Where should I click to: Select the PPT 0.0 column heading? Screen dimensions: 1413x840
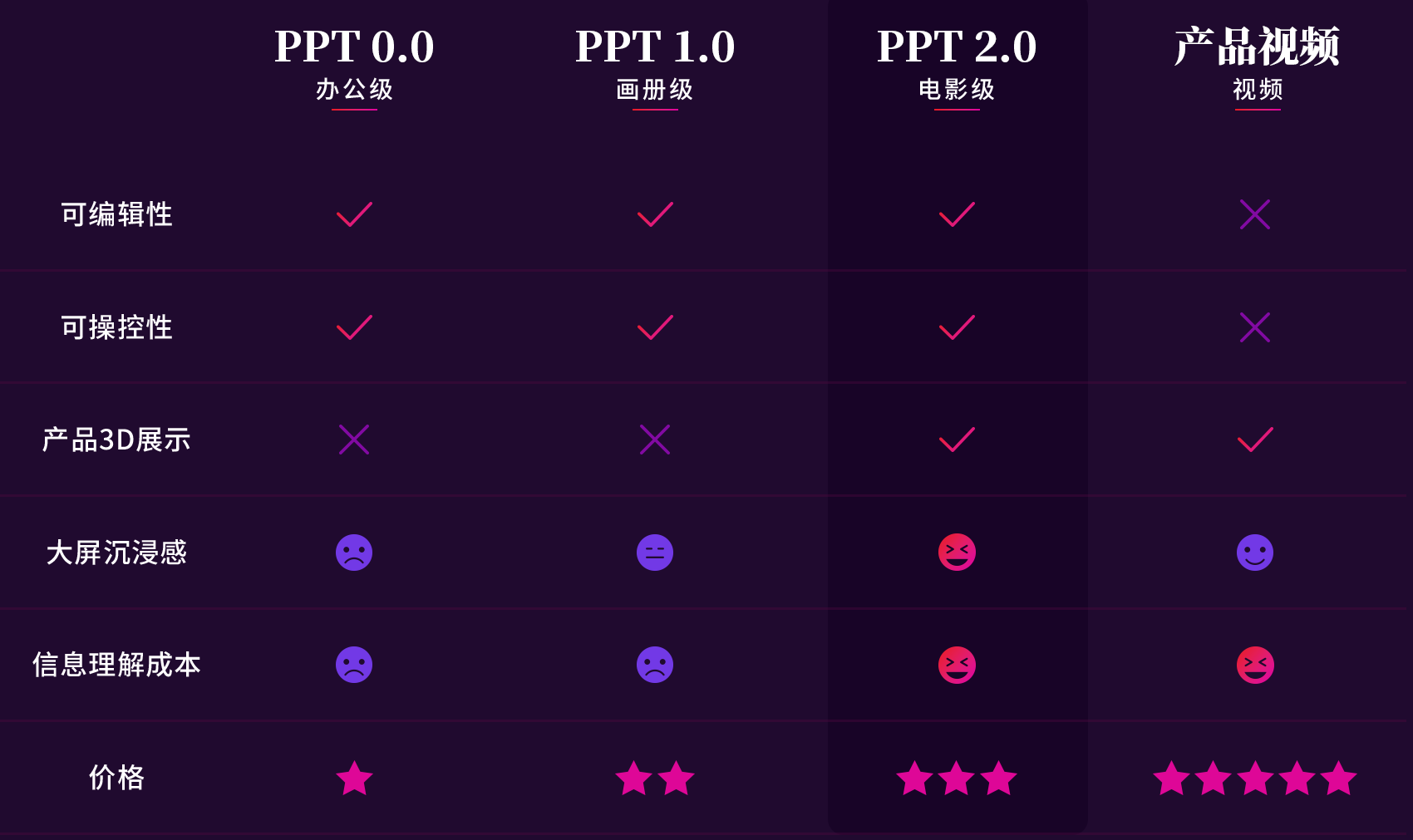point(354,46)
